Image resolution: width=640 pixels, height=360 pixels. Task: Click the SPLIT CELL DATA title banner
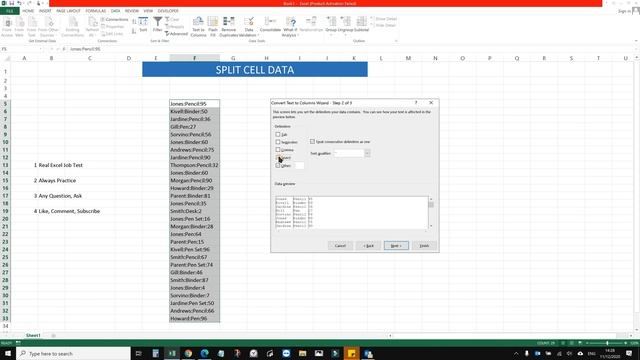(255, 69)
